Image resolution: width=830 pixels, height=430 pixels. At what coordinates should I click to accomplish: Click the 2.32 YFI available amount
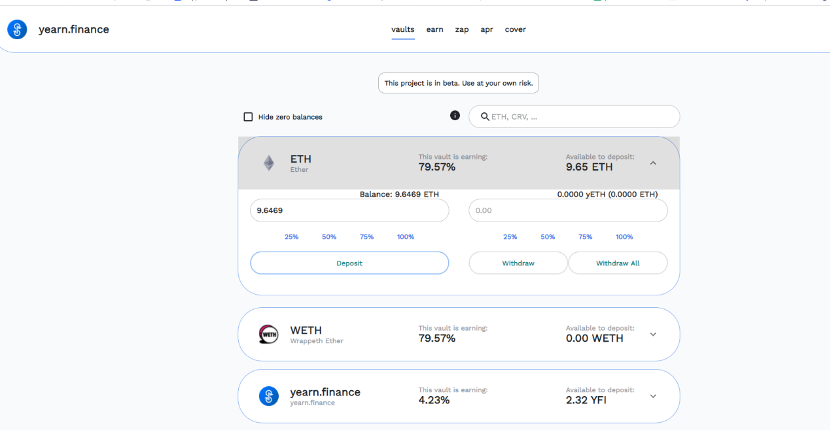[x=586, y=400]
